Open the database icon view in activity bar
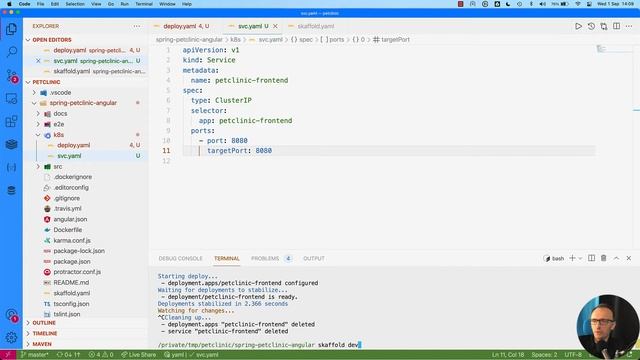 click(11, 190)
